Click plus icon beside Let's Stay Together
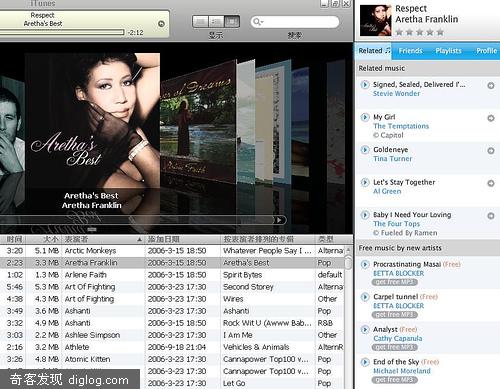 [491, 183]
